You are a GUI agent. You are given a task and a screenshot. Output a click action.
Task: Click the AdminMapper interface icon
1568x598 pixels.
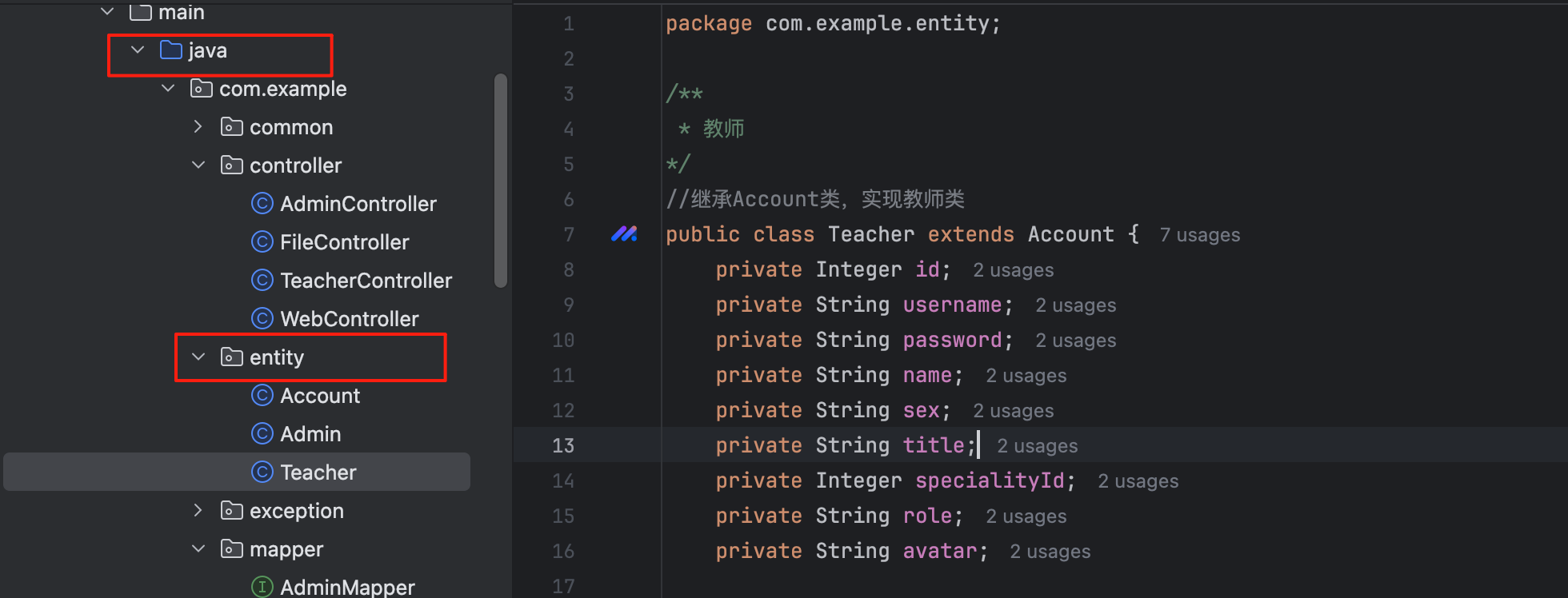coord(262,588)
